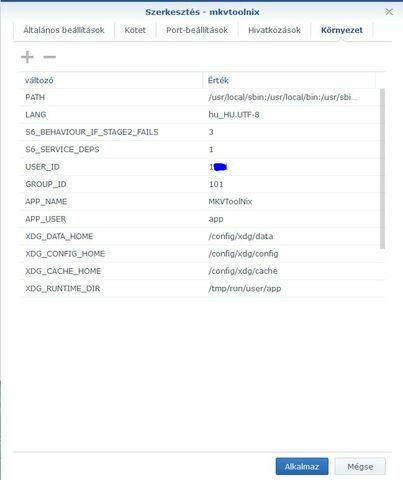
Task: Apply changes with the Alkalmaz button
Action: click(x=302, y=466)
